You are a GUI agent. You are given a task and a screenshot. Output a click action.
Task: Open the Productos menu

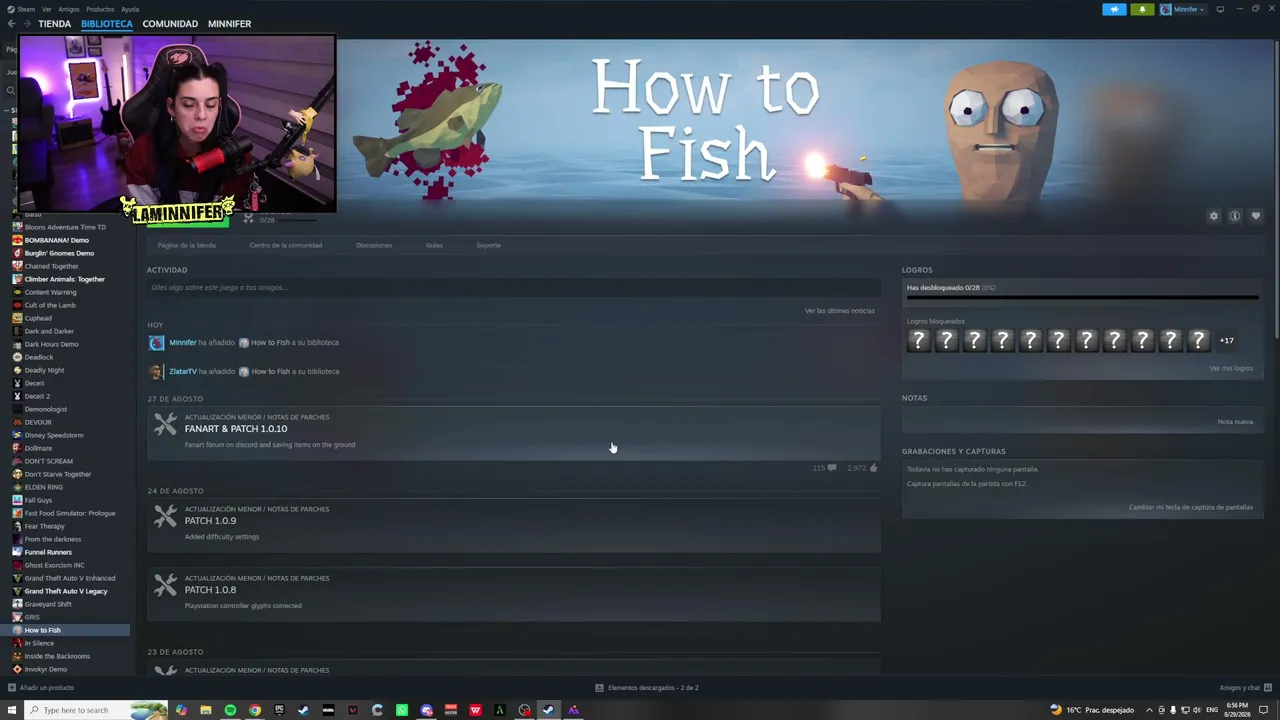[x=100, y=9]
